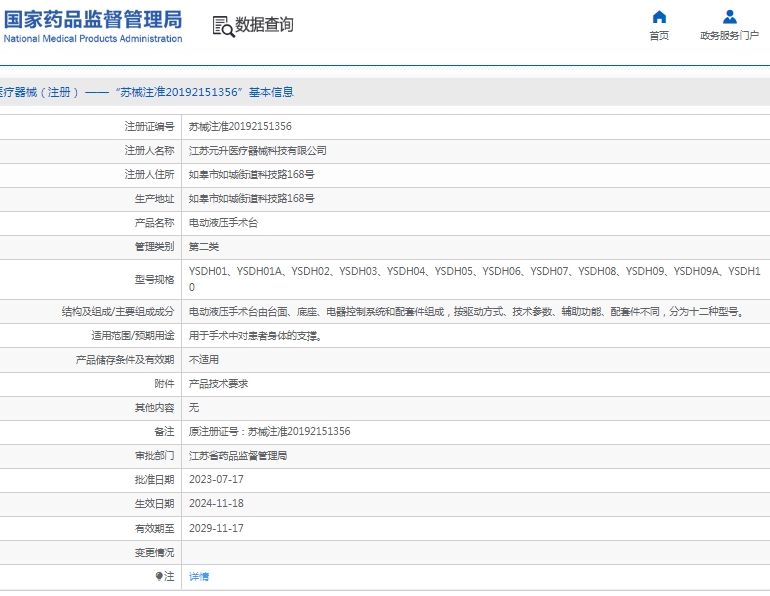Click the 基本信息 section title bar
This screenshot has height=596, width=770.
pos(385,92)
